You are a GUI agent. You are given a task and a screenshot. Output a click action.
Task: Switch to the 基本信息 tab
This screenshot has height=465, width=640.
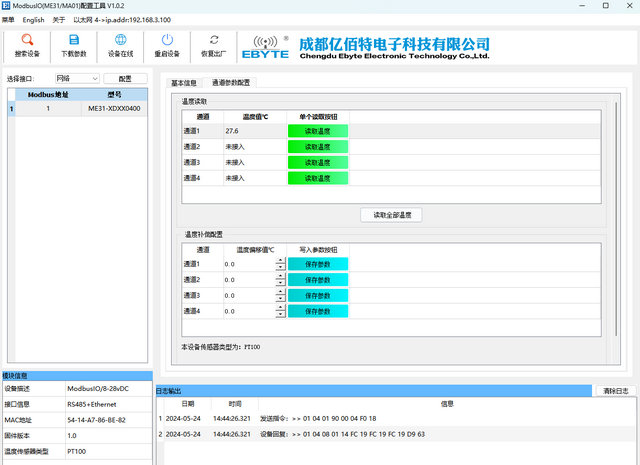coord(184,83)
